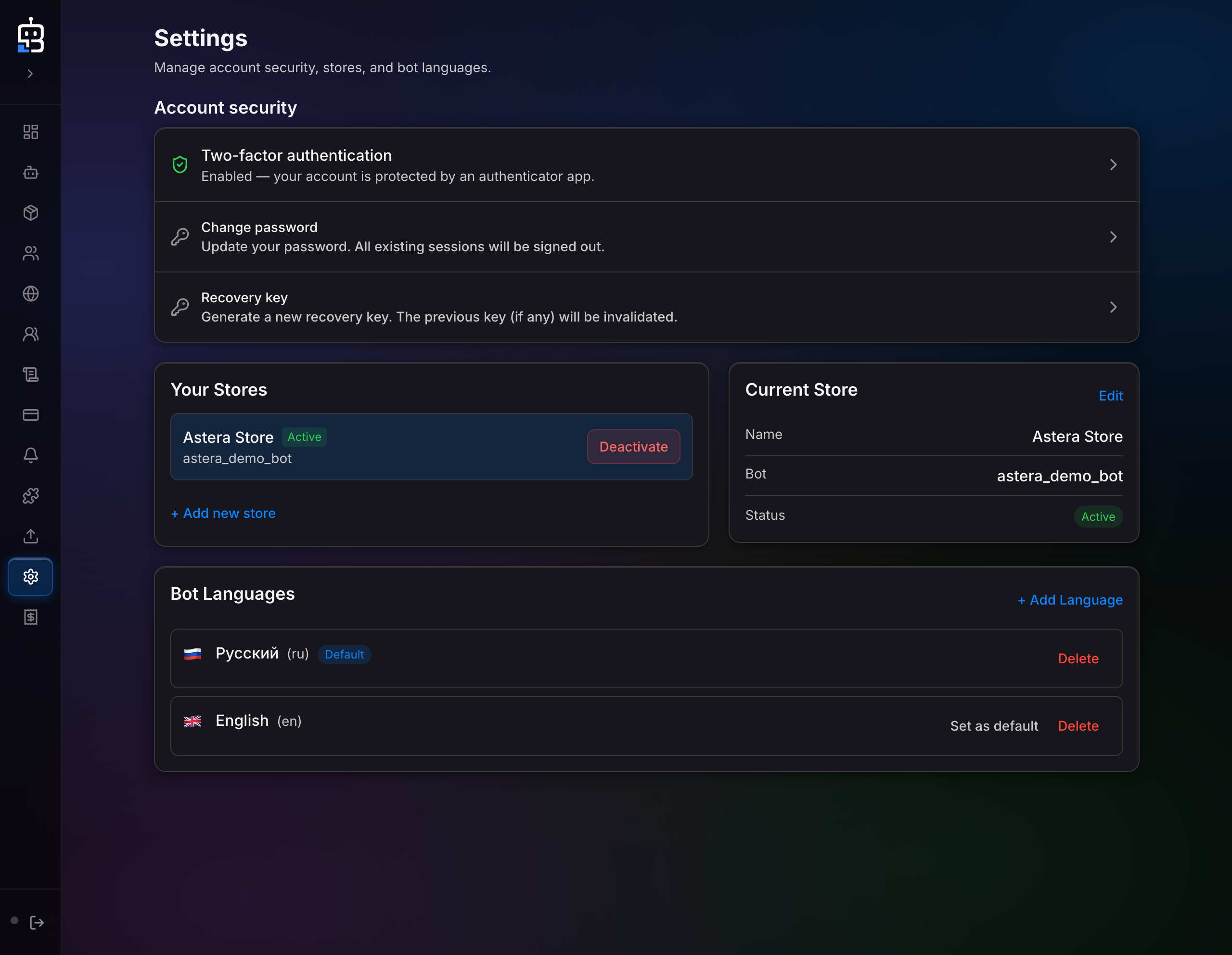The height and width of the screenshot is (955, 1232).
Task: Open the notifications bell icon
Action: (30, 455)
